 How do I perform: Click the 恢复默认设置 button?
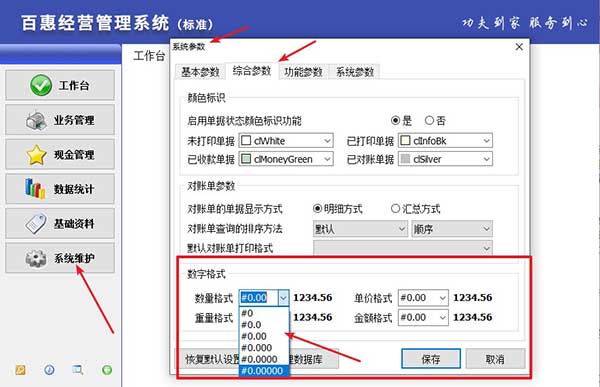click(x=208, y=359)
